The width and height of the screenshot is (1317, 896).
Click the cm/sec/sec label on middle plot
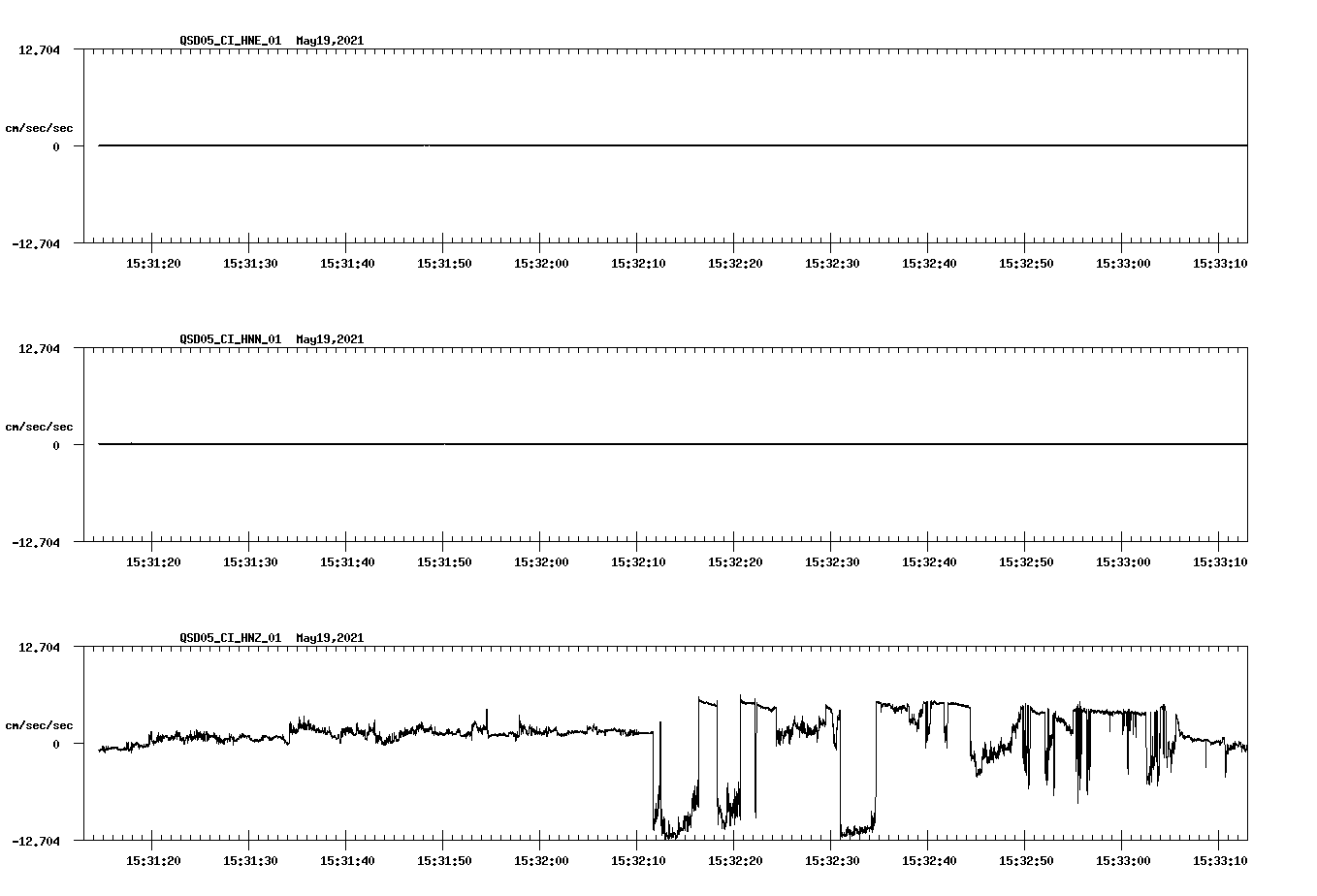(x=39, y=426)
